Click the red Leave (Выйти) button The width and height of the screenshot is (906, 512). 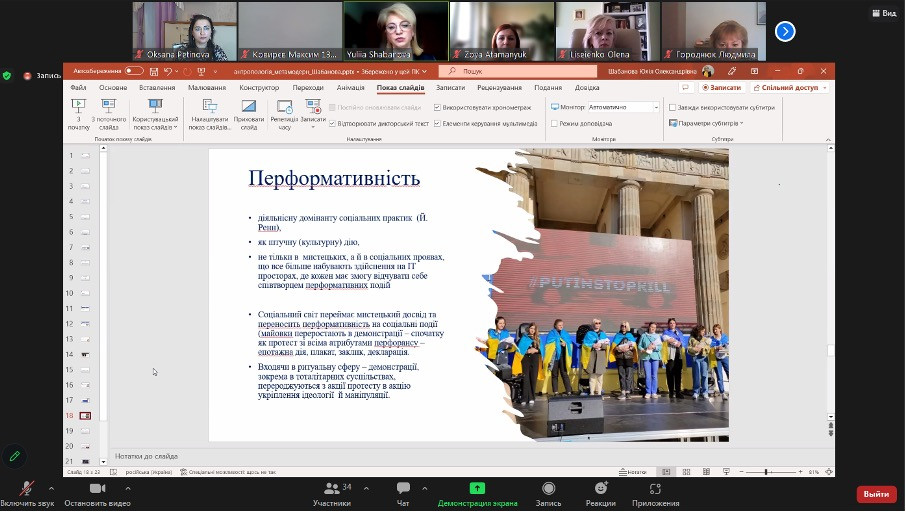(876, 494)
